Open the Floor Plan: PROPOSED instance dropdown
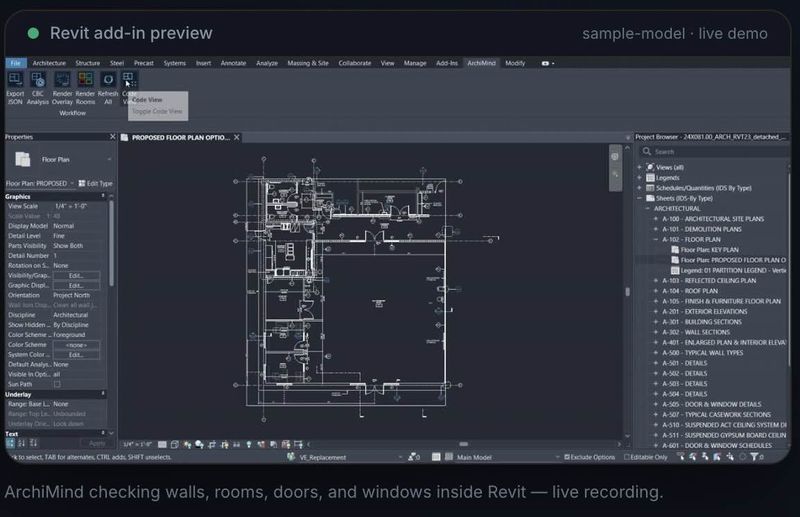 (72, 183)
